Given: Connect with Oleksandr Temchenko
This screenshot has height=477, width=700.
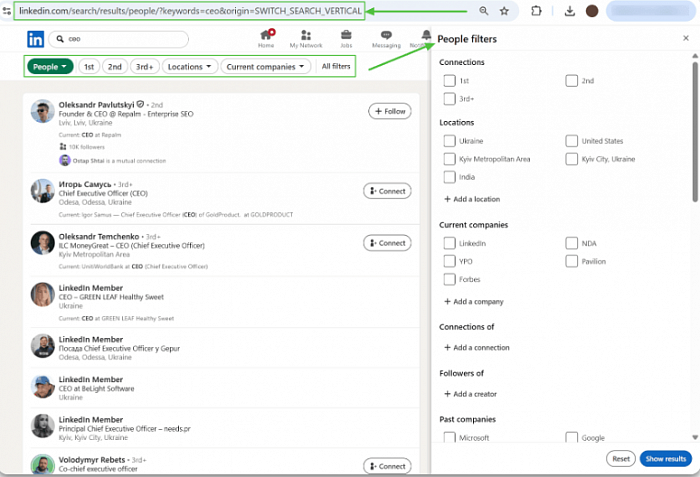Looking at the screenshot, I should pyautogui.click(x=387, y=243).
